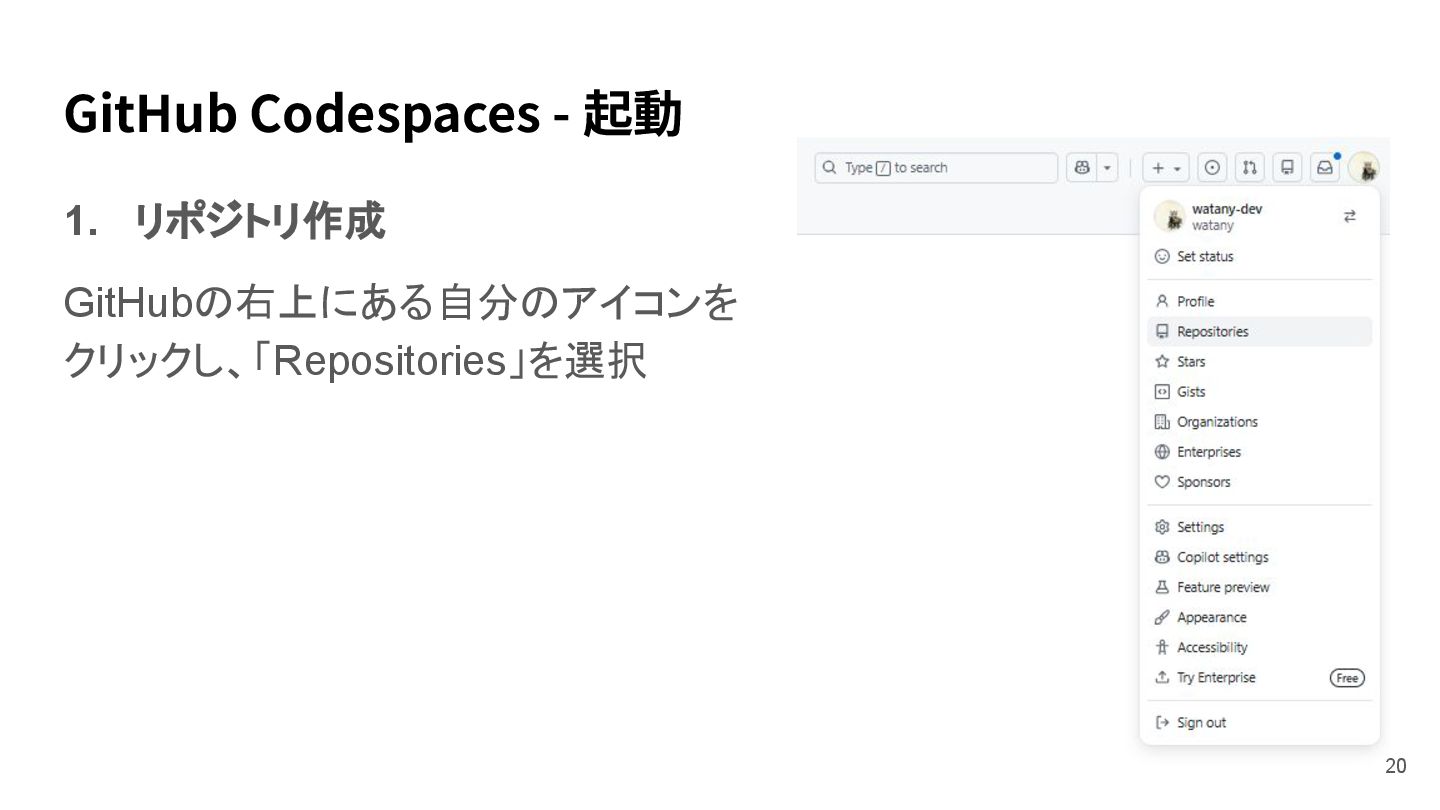Open the Copilot dropdown arrow

pos(1107,168)
